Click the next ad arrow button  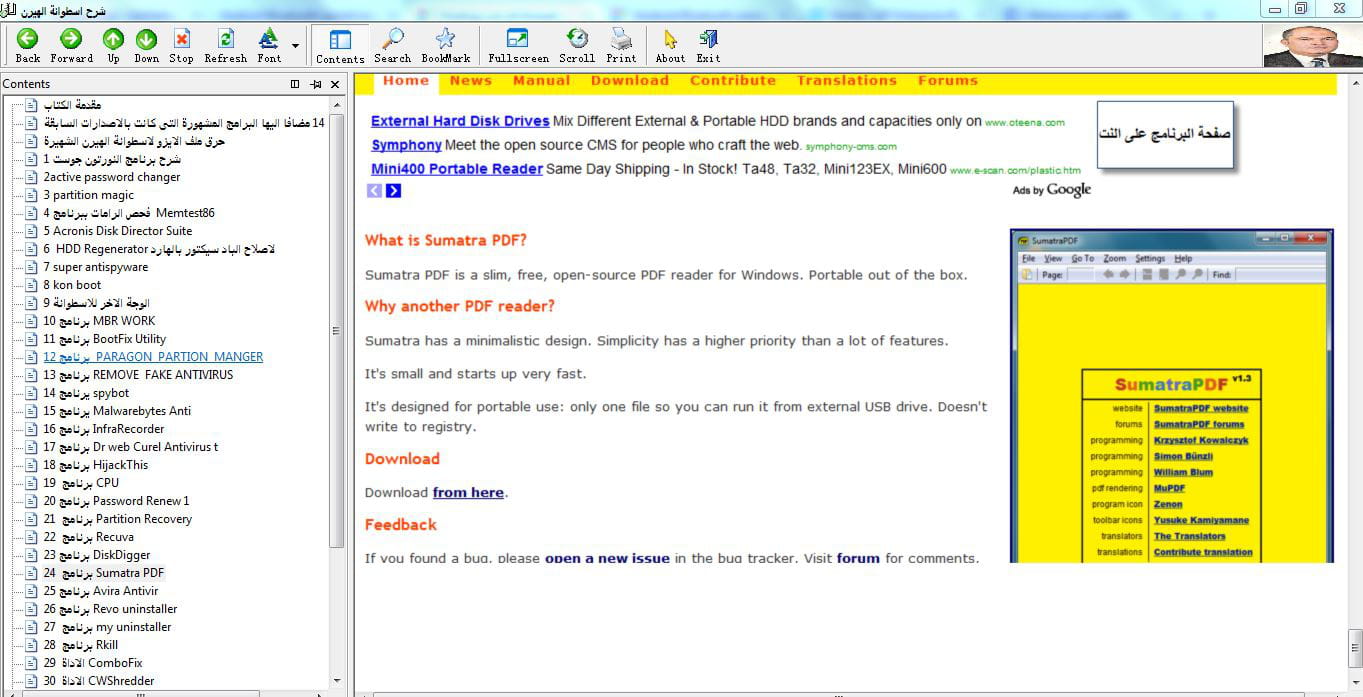tap(393, 190)
